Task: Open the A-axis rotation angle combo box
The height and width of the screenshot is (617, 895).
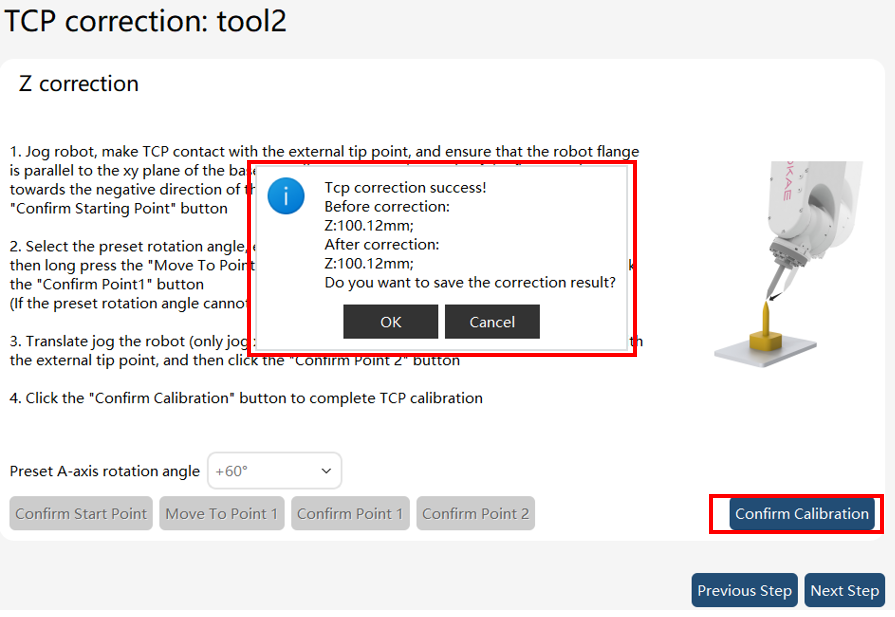Action: click(275, 471)
